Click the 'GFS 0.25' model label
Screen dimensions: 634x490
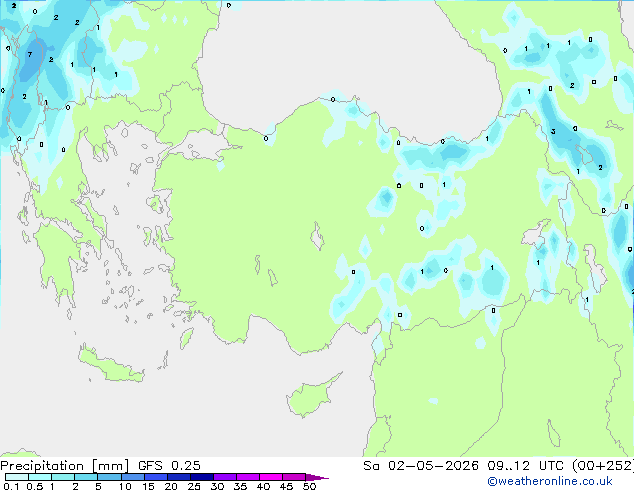[x=169, y=466]
